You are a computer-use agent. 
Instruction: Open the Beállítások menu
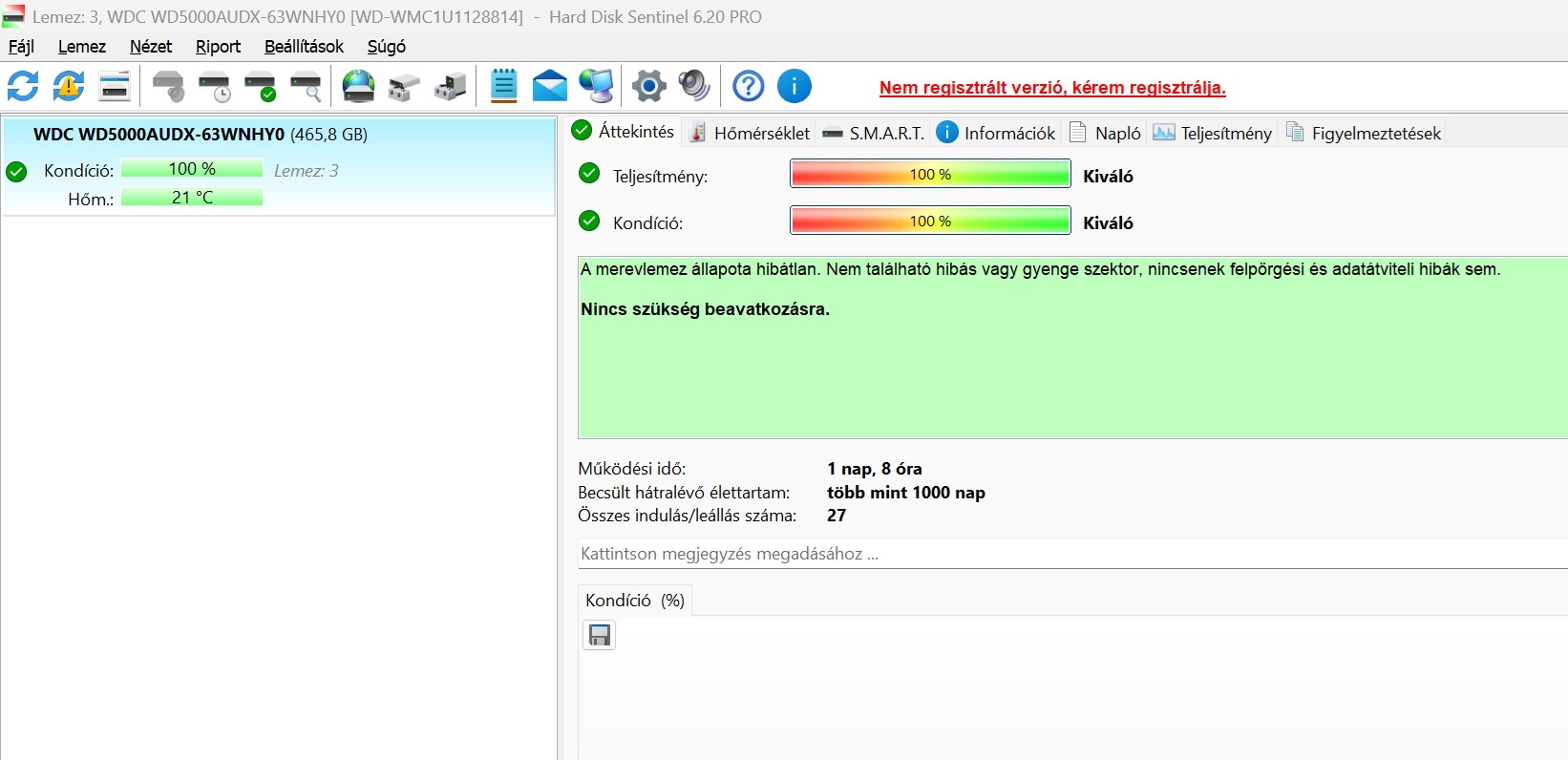304,46
